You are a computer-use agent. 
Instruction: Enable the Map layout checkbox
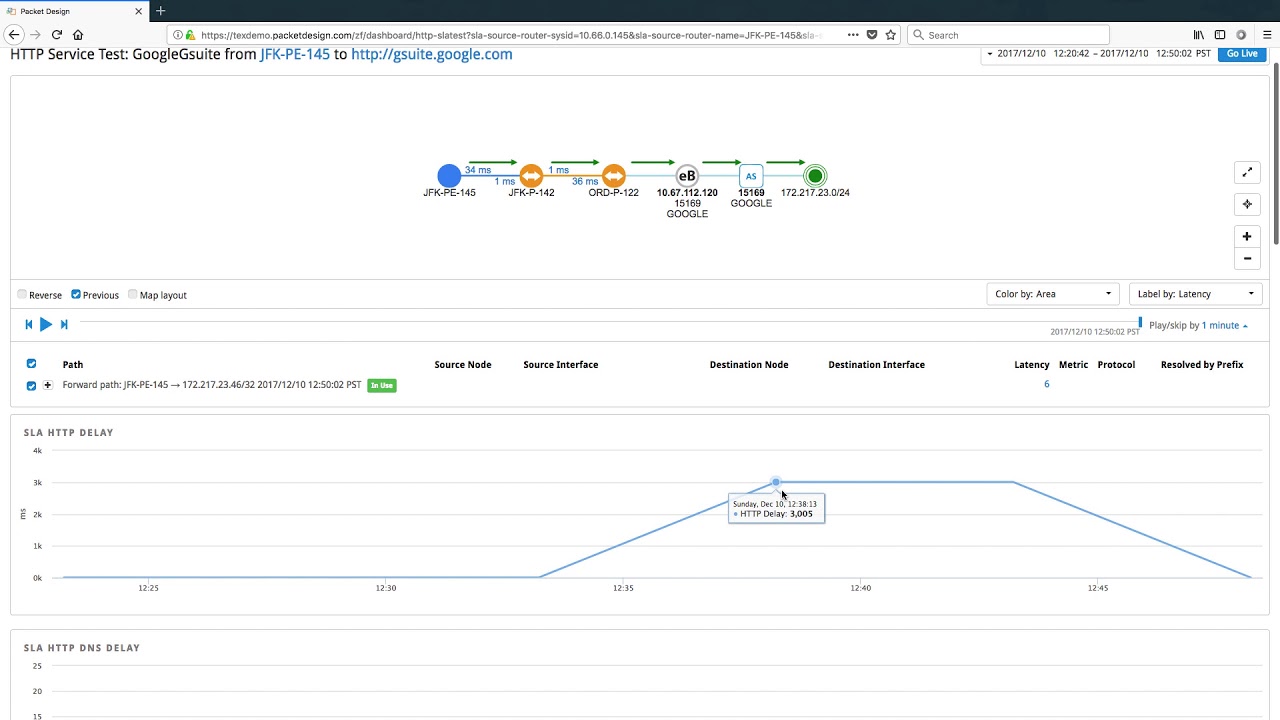[x=133, y=294]
